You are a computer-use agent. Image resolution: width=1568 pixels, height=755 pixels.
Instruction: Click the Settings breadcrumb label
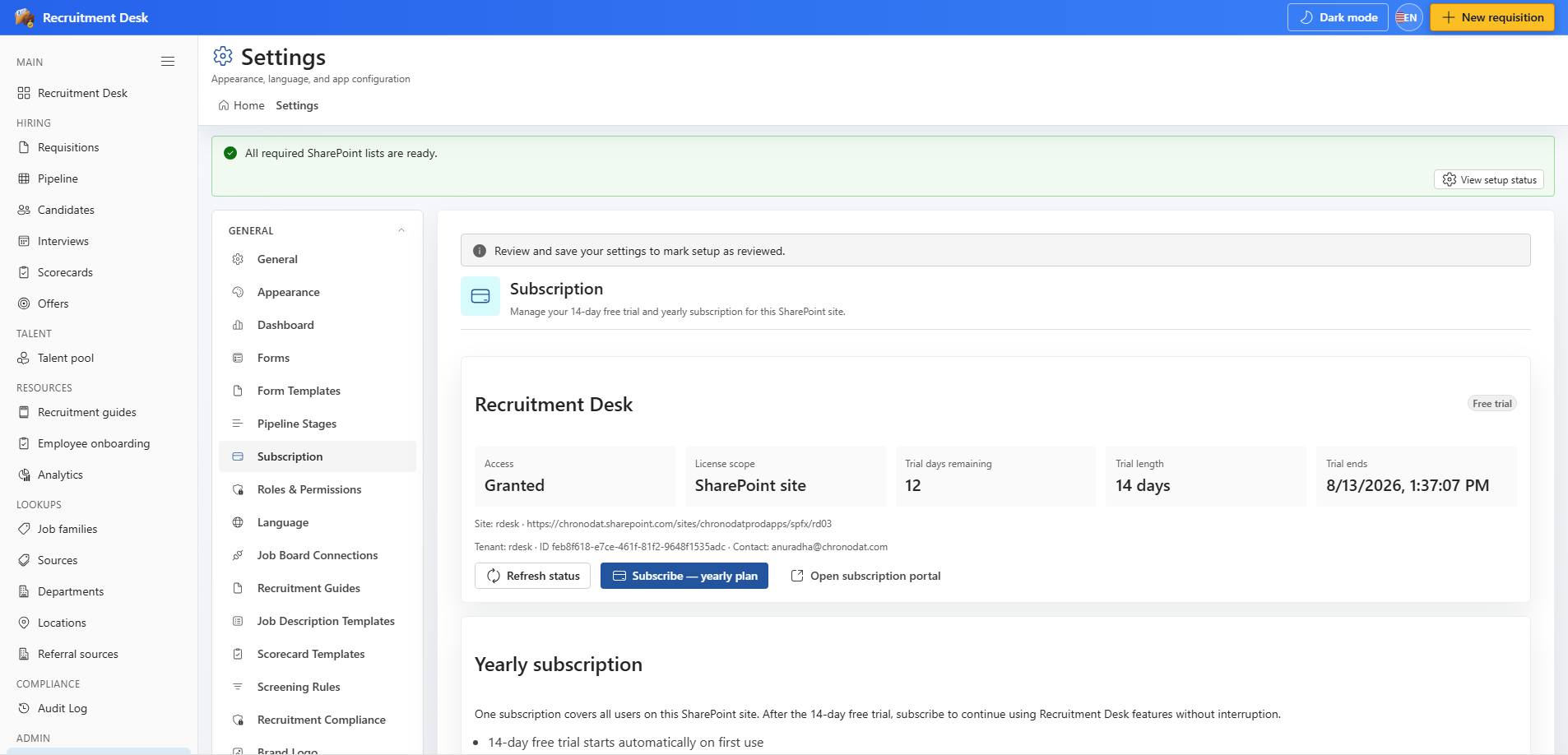coord(297,105)
